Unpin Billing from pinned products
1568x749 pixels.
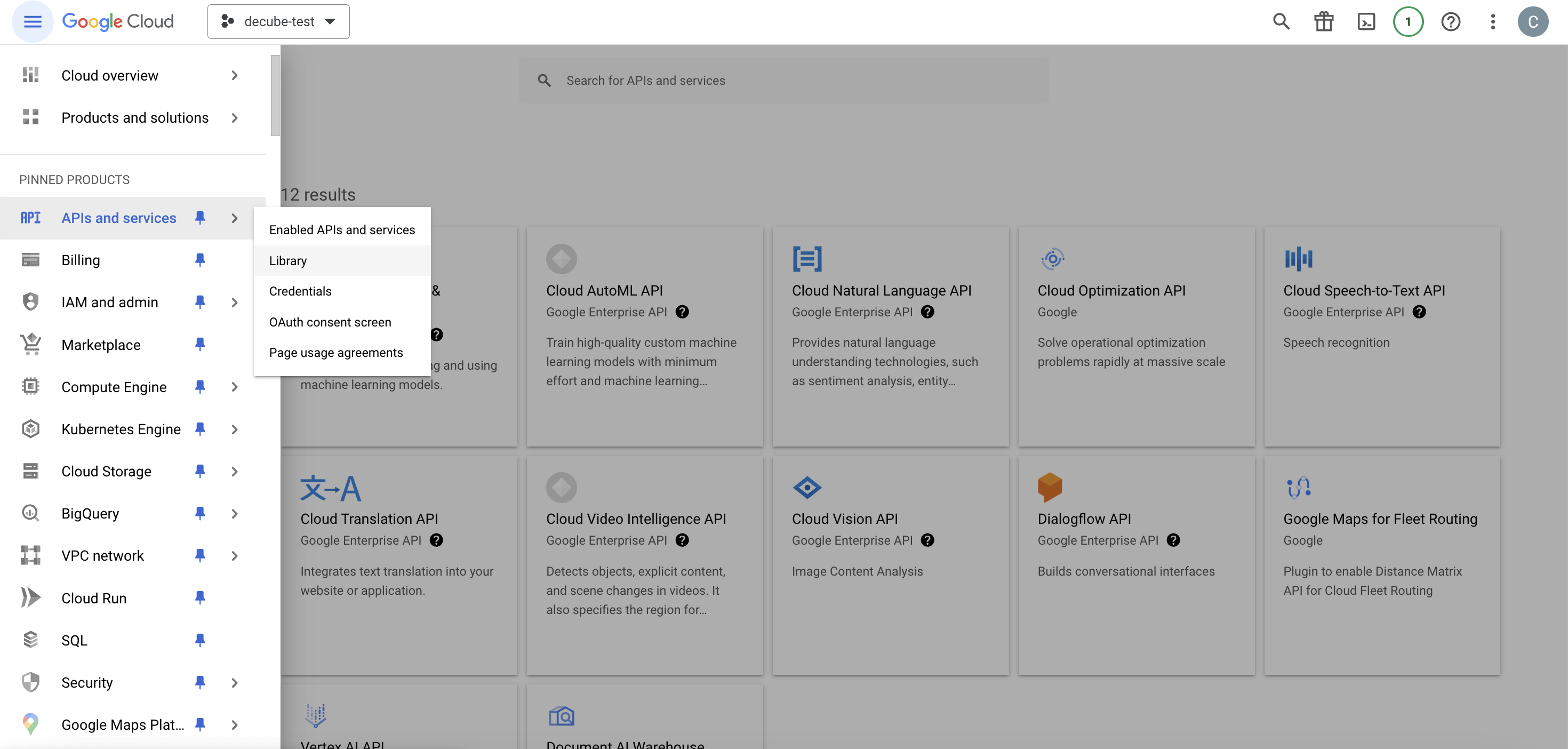pos(199,260)
